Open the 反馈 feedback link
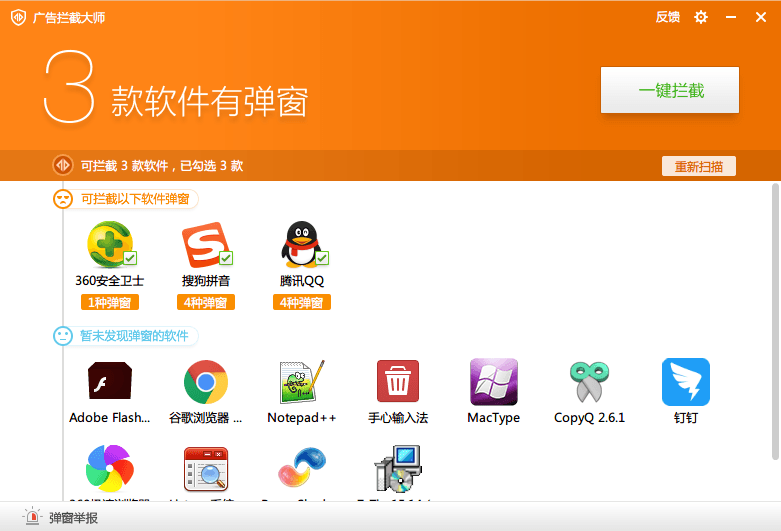 667,17
